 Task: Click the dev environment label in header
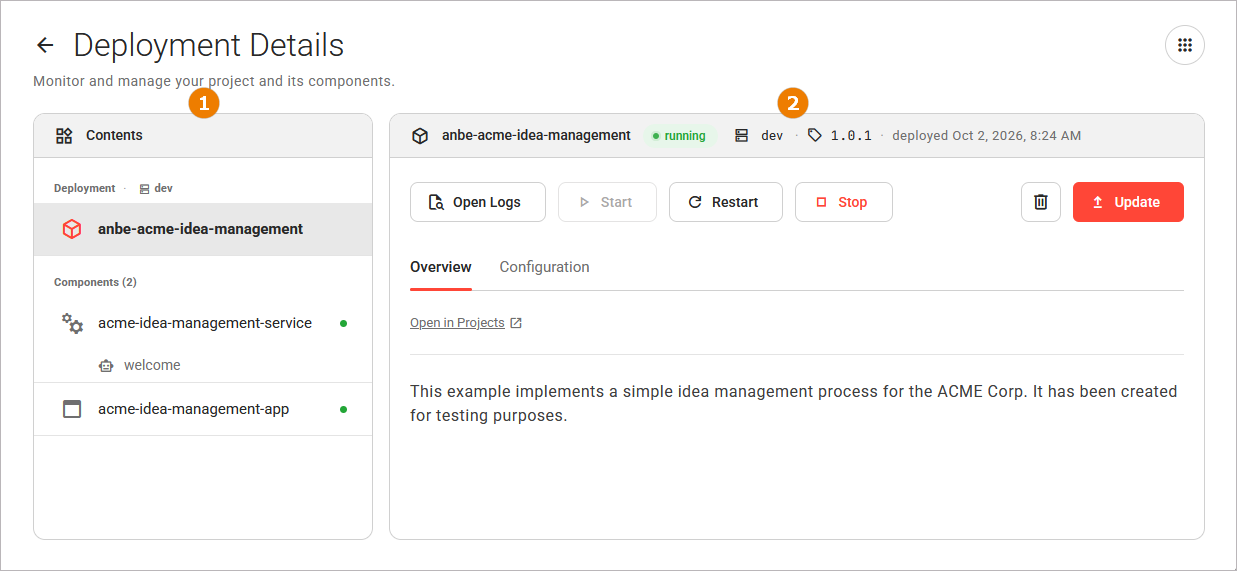(x=772, y=136)
